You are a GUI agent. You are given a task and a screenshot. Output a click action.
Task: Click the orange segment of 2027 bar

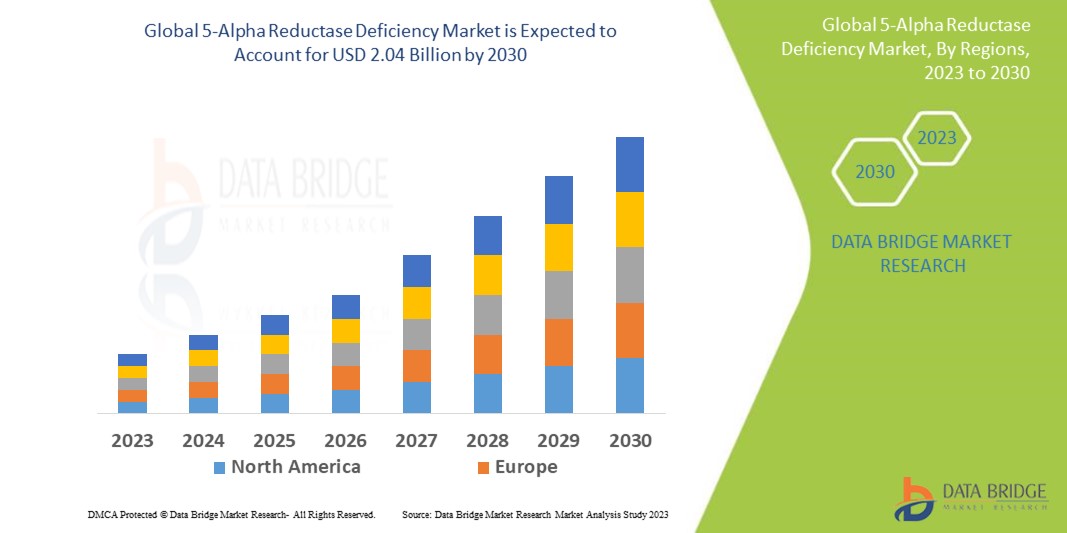click(416, 365)
